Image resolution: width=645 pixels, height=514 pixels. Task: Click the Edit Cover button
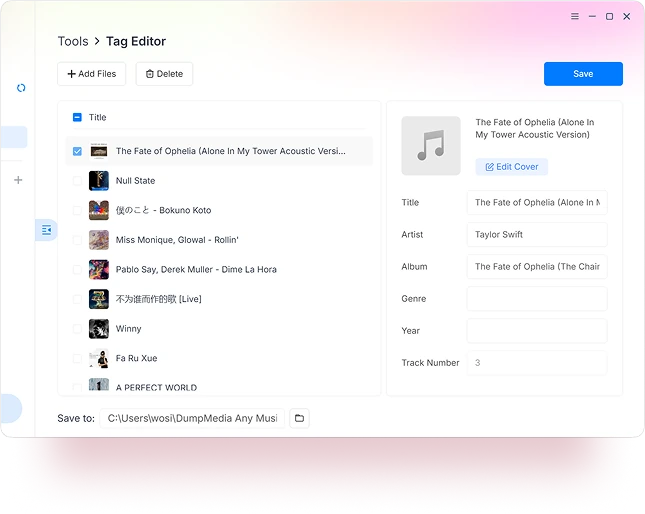(511, 167)
